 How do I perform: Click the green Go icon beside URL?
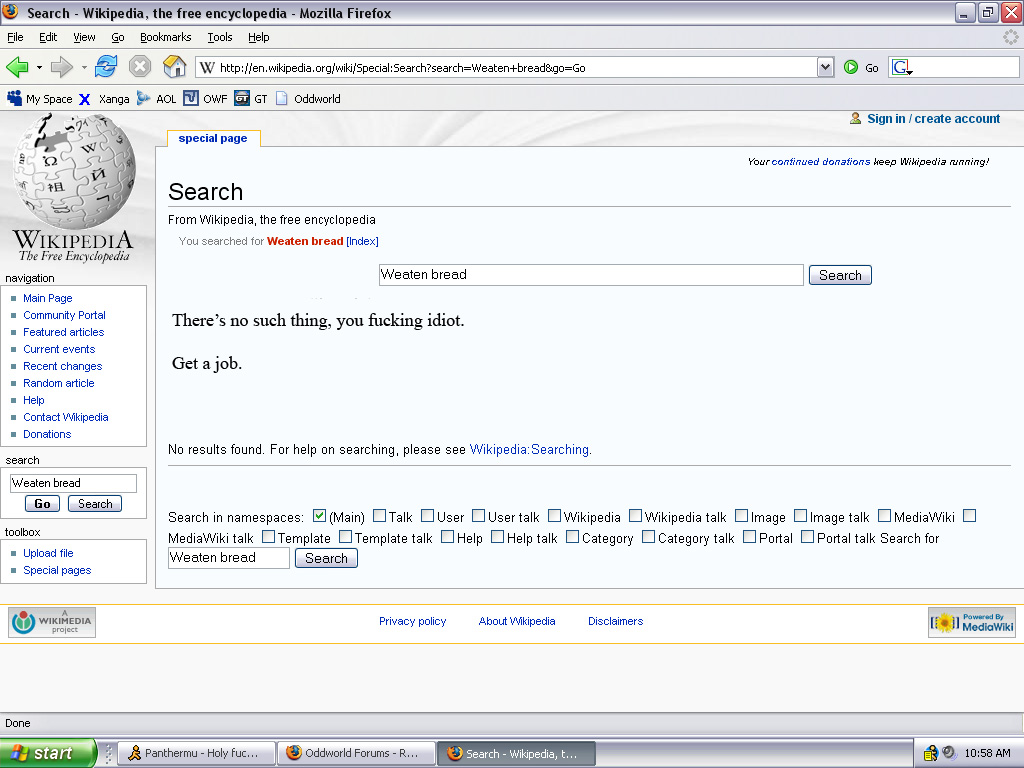point(851,67)
